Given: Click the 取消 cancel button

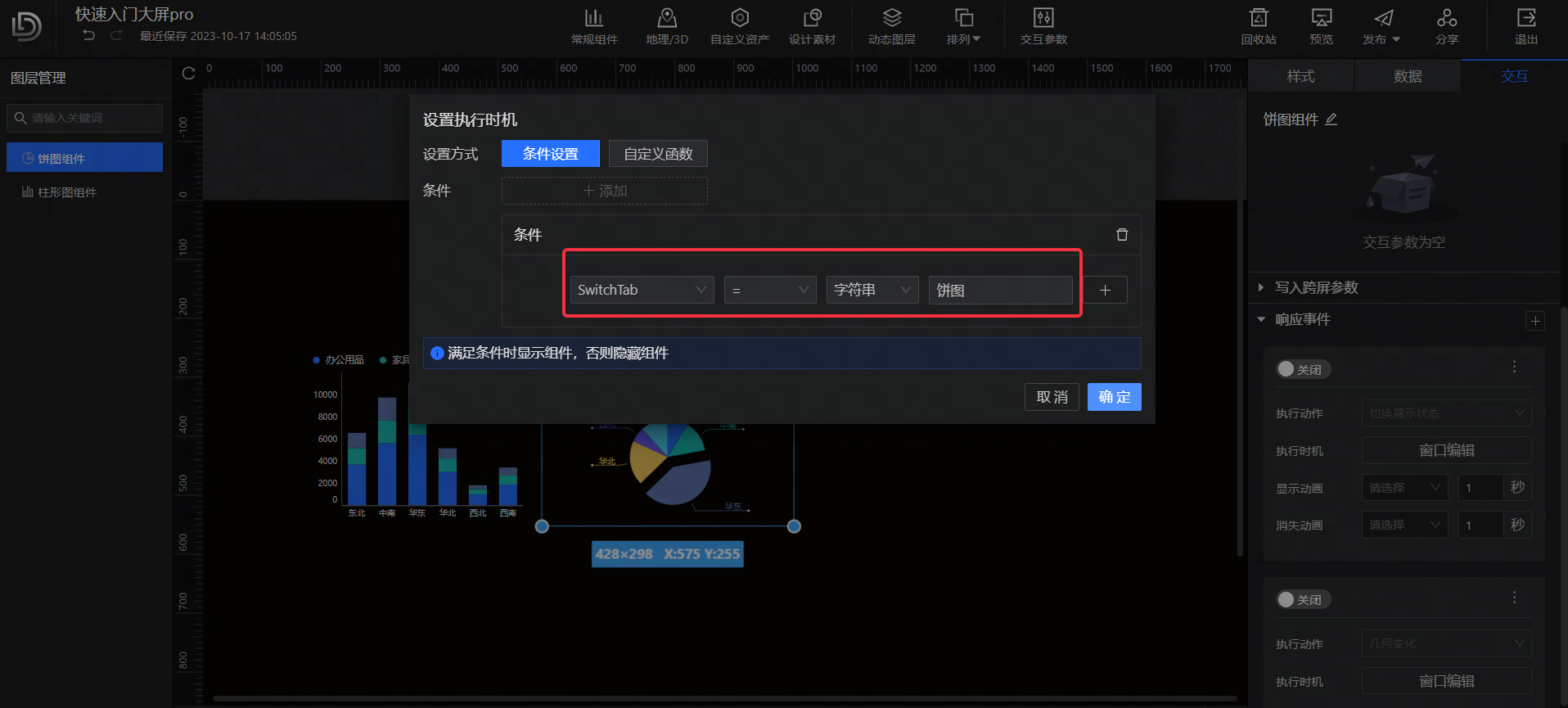Looking at the screenshot, I should [x=1052, y=397].
